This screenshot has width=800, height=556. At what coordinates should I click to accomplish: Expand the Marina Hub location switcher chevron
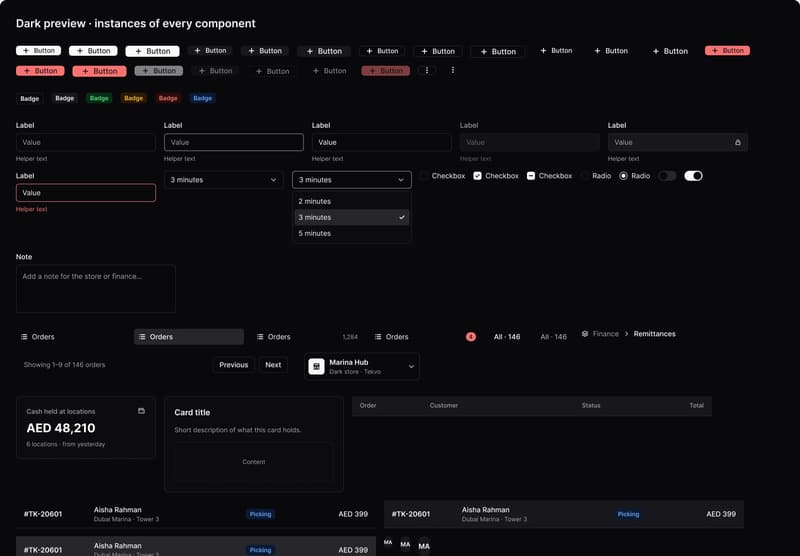click(411, 366)
